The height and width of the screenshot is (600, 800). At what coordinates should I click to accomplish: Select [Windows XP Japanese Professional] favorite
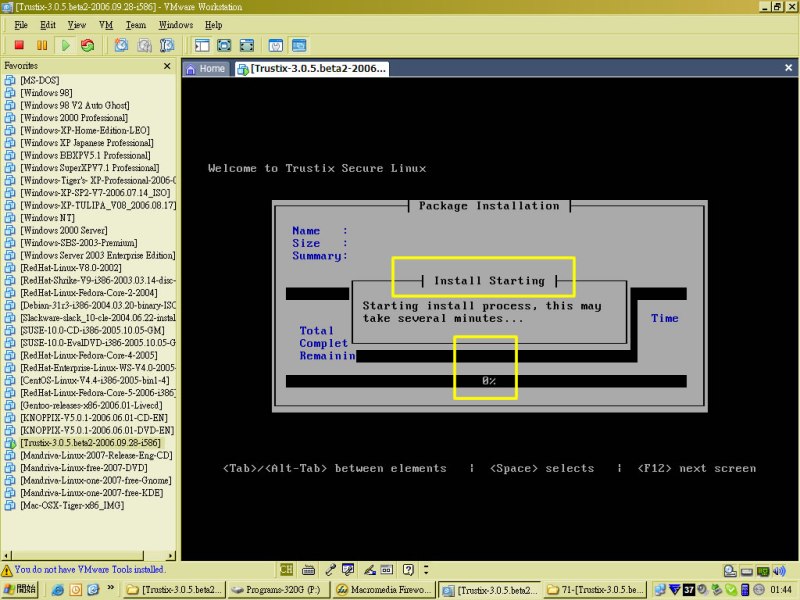pos(87,142)
